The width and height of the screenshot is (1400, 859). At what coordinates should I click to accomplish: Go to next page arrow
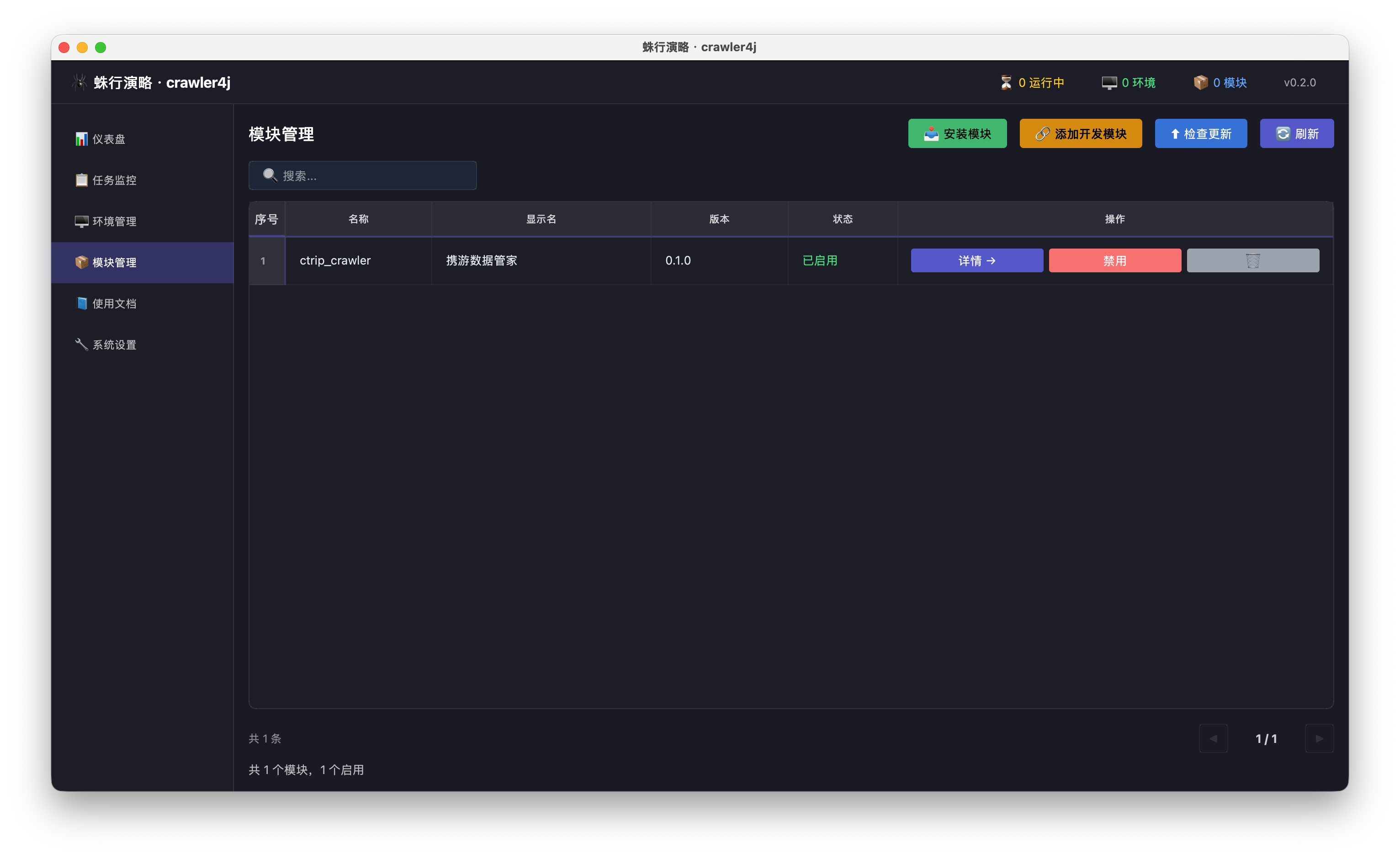click(x=1319, y=738)
